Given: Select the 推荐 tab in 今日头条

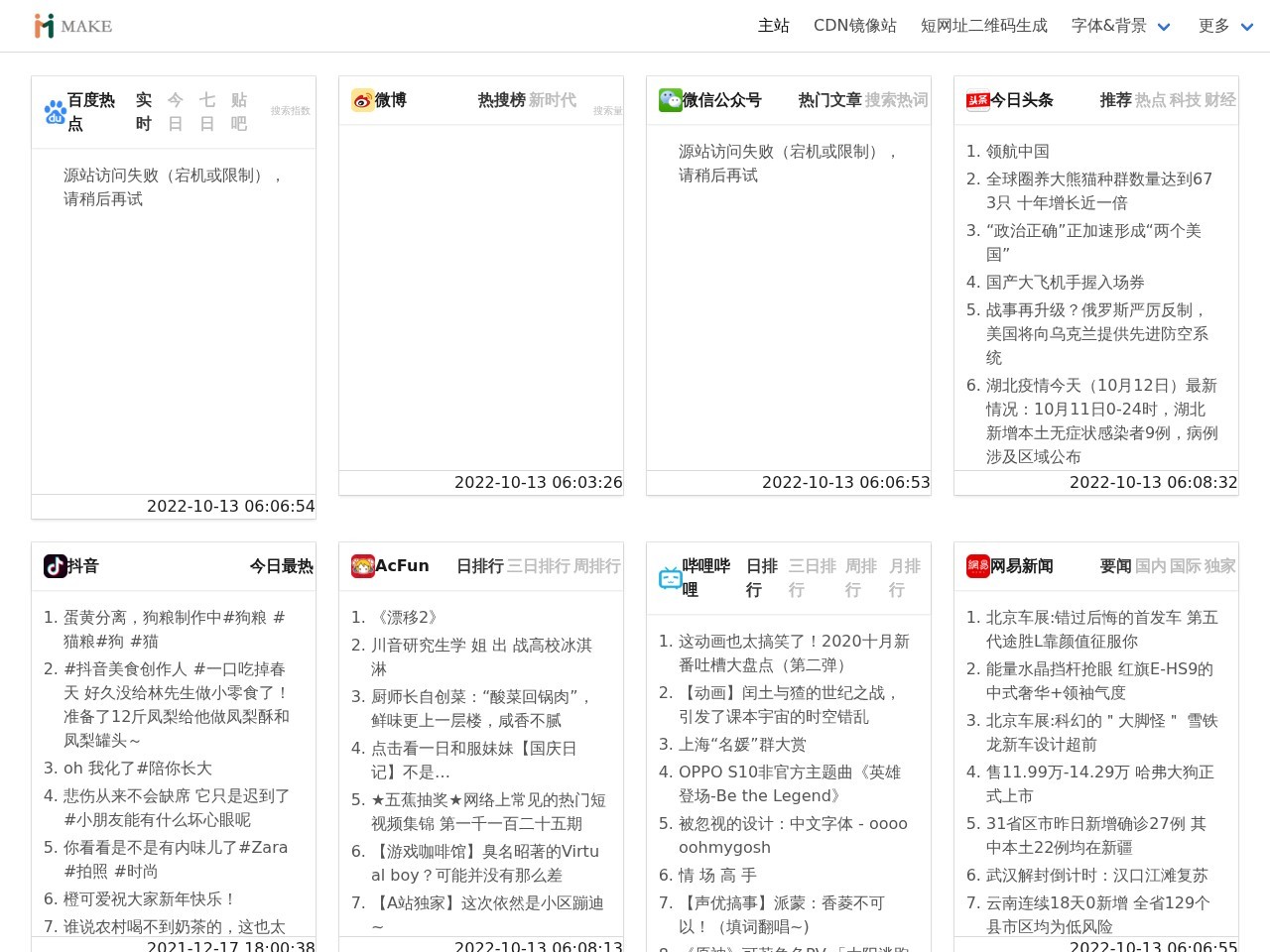Looking at the screenshot, I should click(x=1115, y=100).
